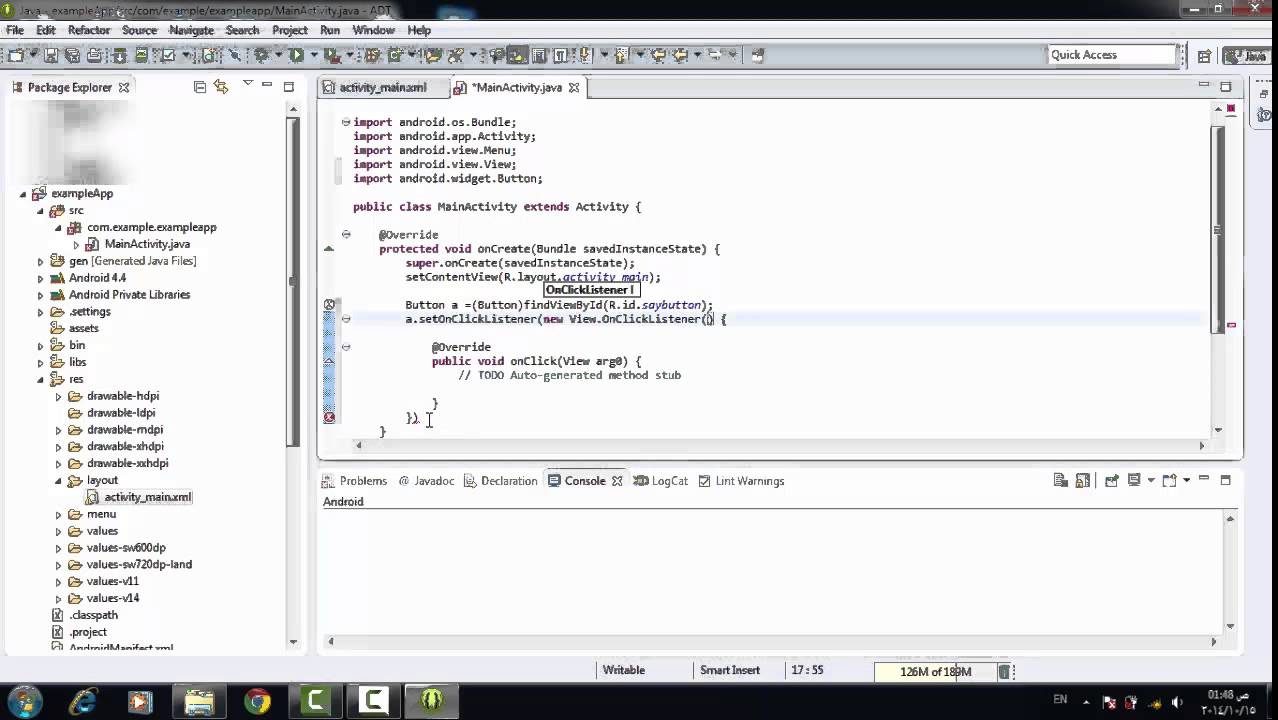This screenshot has width=1278, height=720.
Task: Click the green Run button icon
Action: pos(296,55)
